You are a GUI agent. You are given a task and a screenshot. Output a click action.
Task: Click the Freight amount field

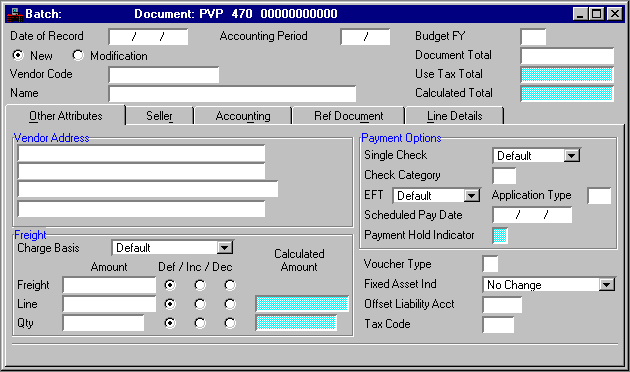109,285
